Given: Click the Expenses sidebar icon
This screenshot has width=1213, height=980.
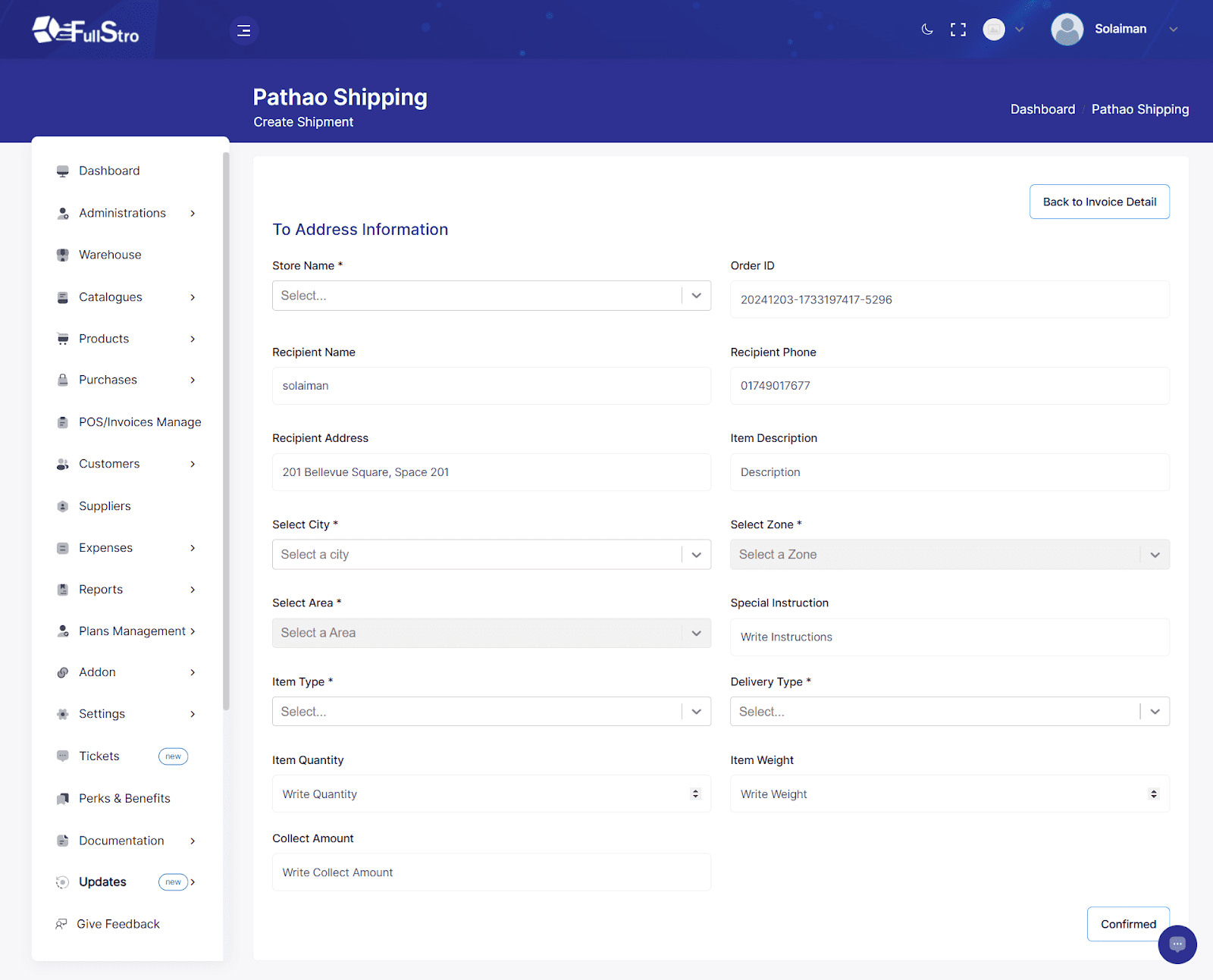Looking at the screenshot, I should pyautogui.click(x=63, y=548).
